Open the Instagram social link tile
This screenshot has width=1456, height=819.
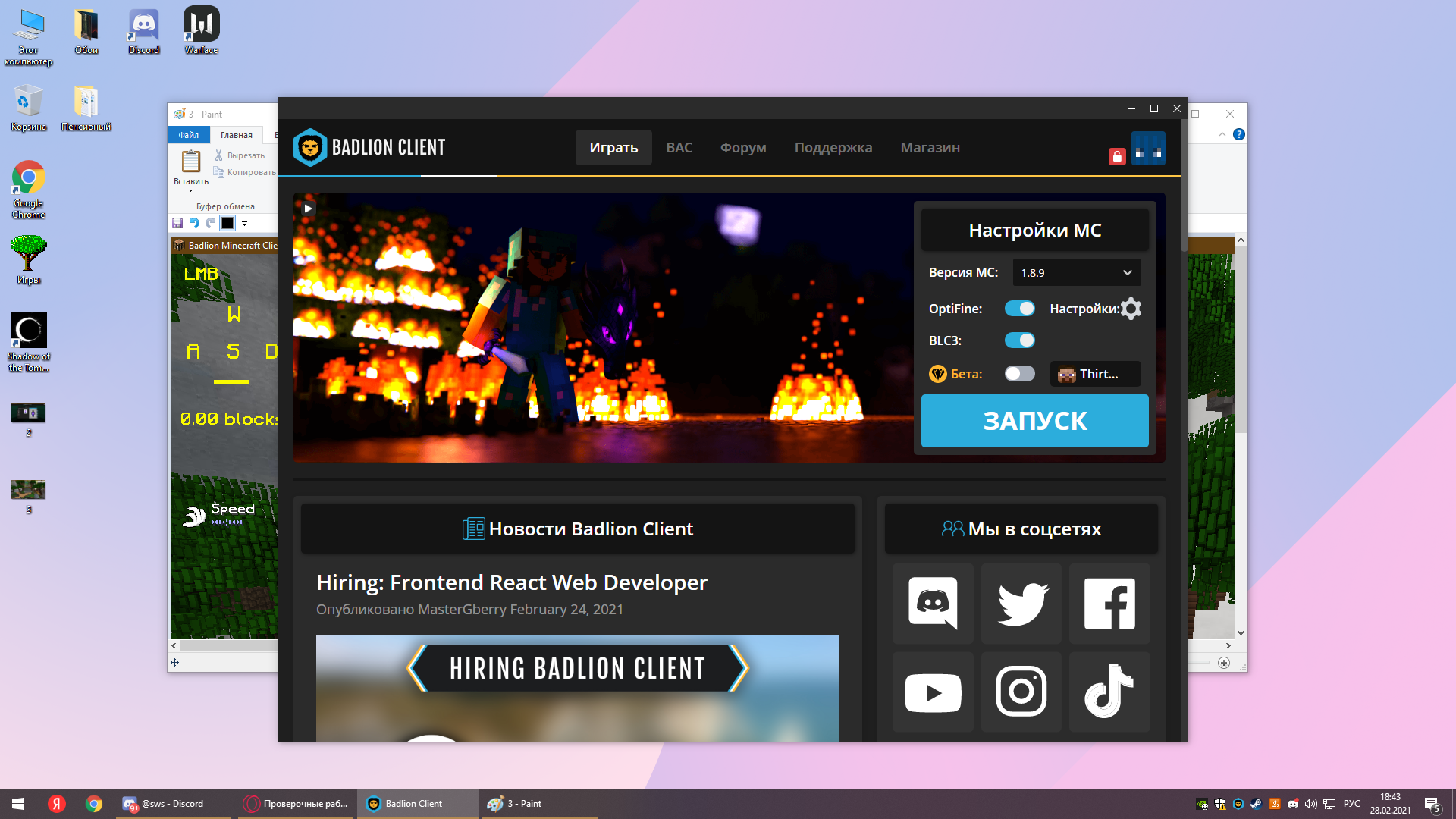[x=1021, y=692]
